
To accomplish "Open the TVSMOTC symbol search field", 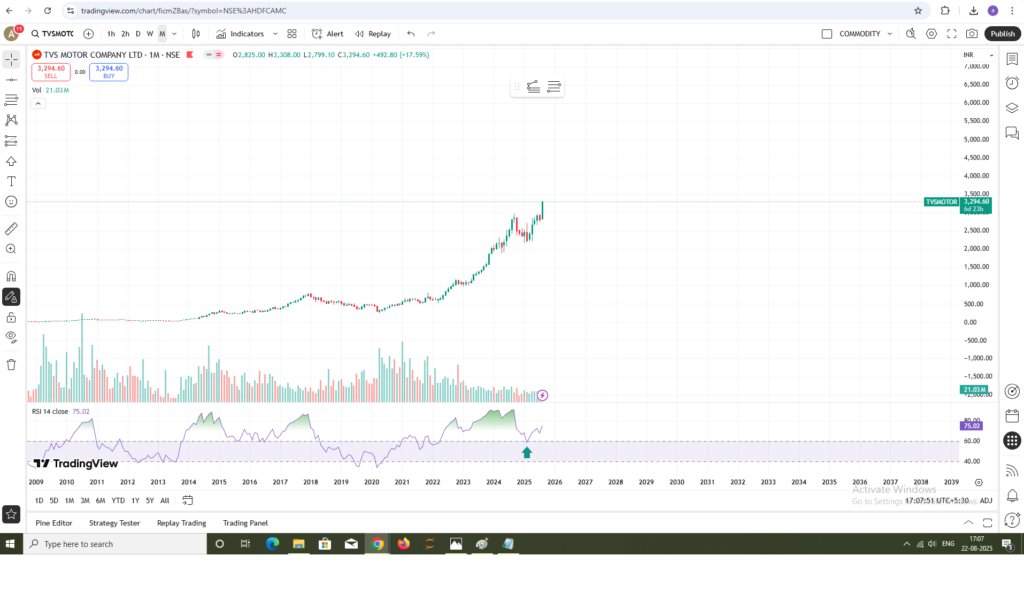I will coord(53,34).
